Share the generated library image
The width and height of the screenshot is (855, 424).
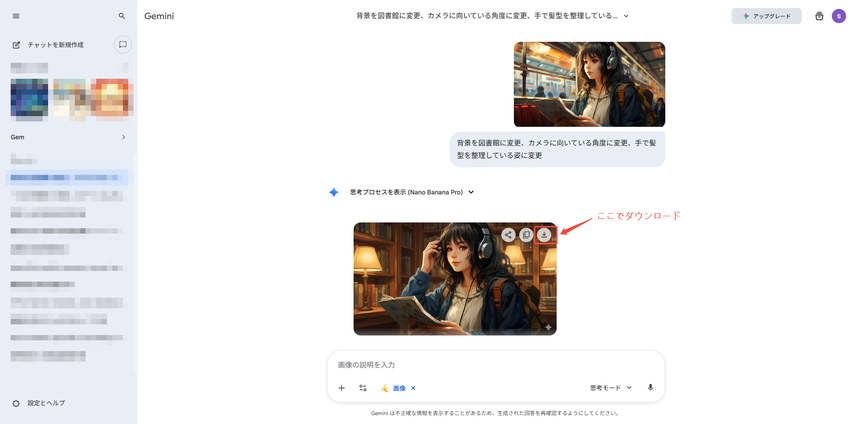pyautogui.click(x=508, y=235)
